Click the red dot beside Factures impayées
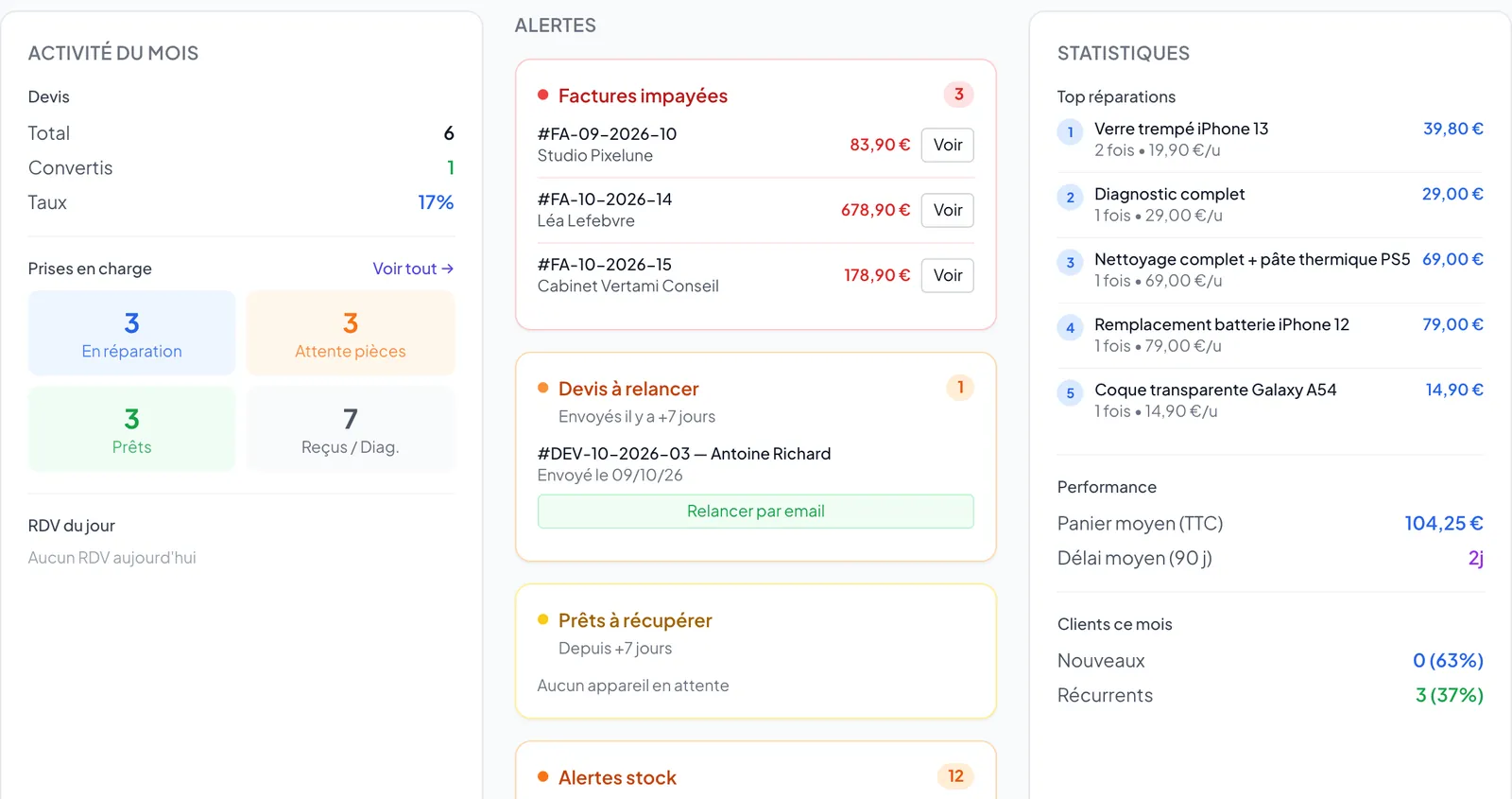The width and height of the screenshot is (1512, 799). [543, 95]
